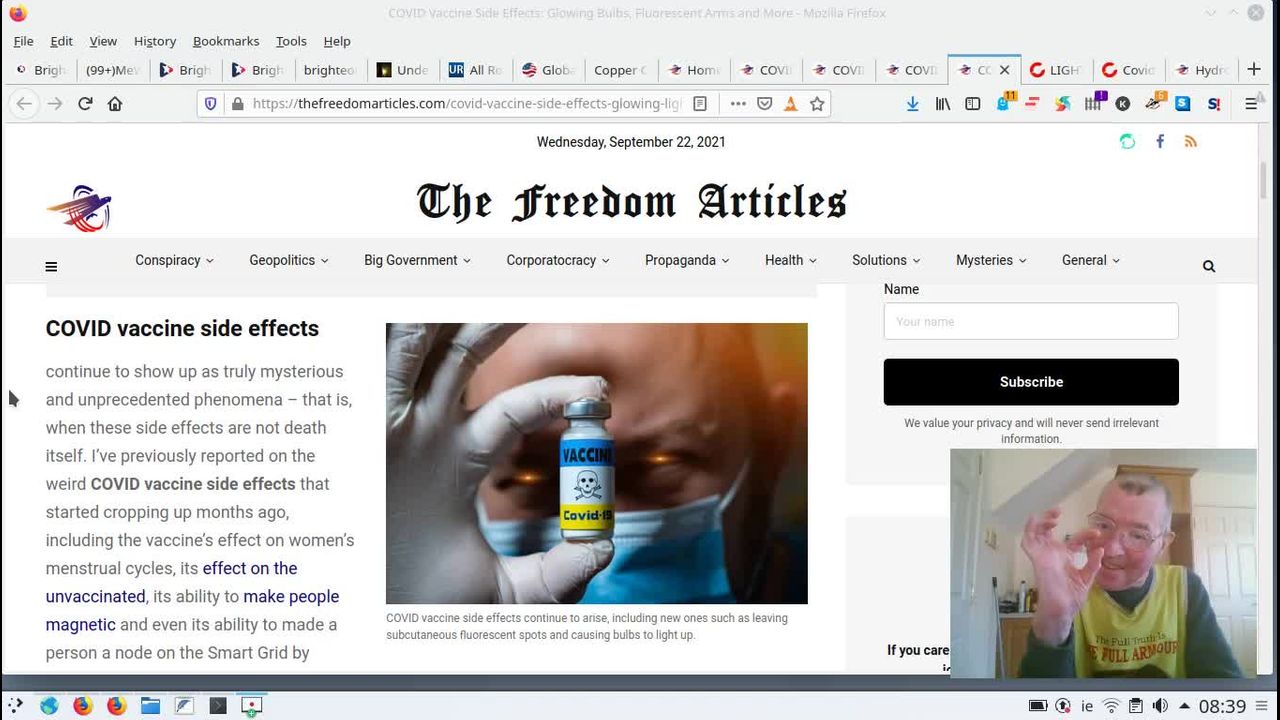
Task: Click the black Subscribe button
Action: coord(1031,382)
